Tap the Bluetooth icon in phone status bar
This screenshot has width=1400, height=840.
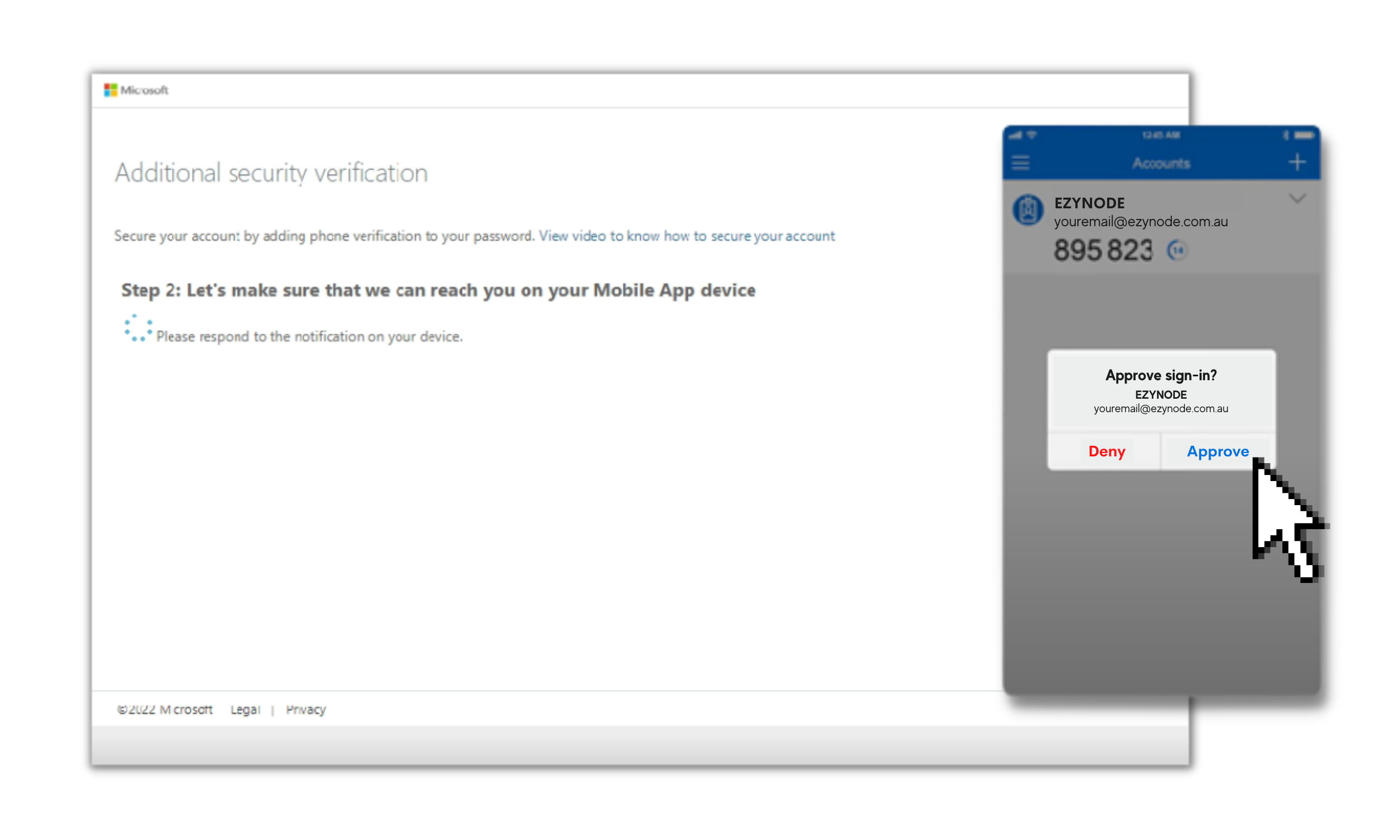click(1286, 136)
